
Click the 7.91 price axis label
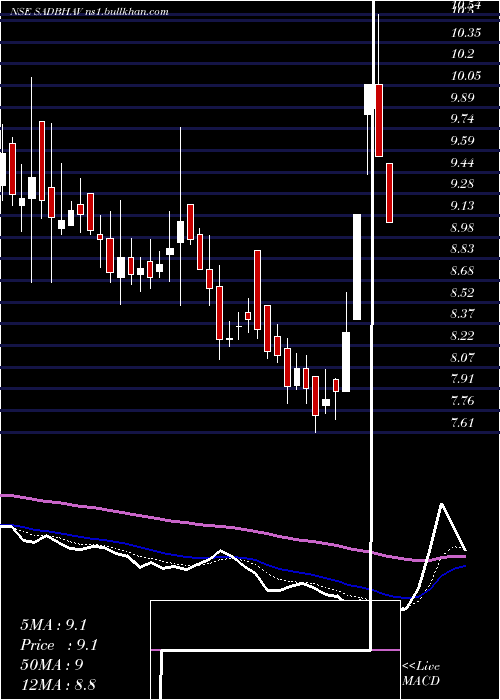pos(462,379)
